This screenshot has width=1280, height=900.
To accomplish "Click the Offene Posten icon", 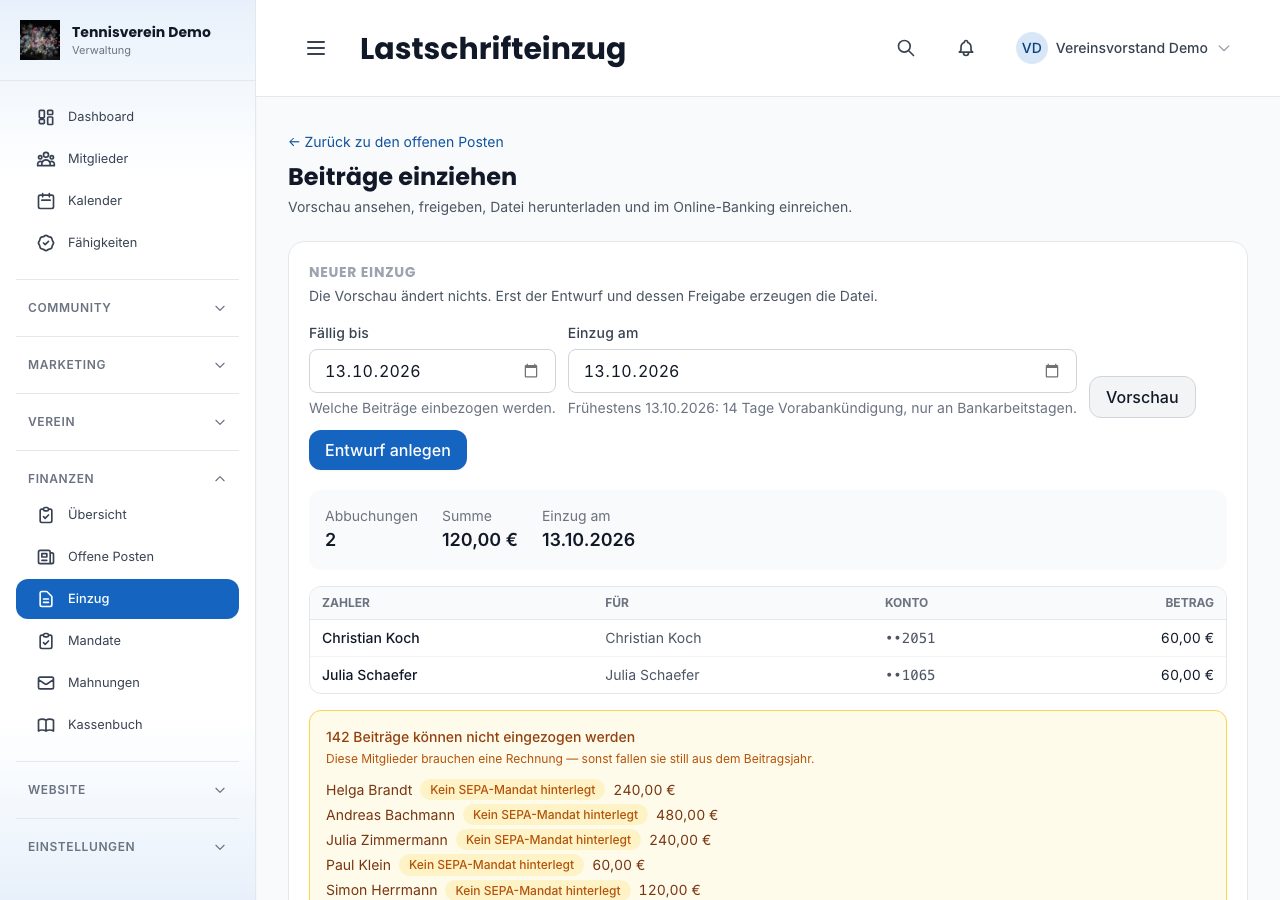I will 46,557.
